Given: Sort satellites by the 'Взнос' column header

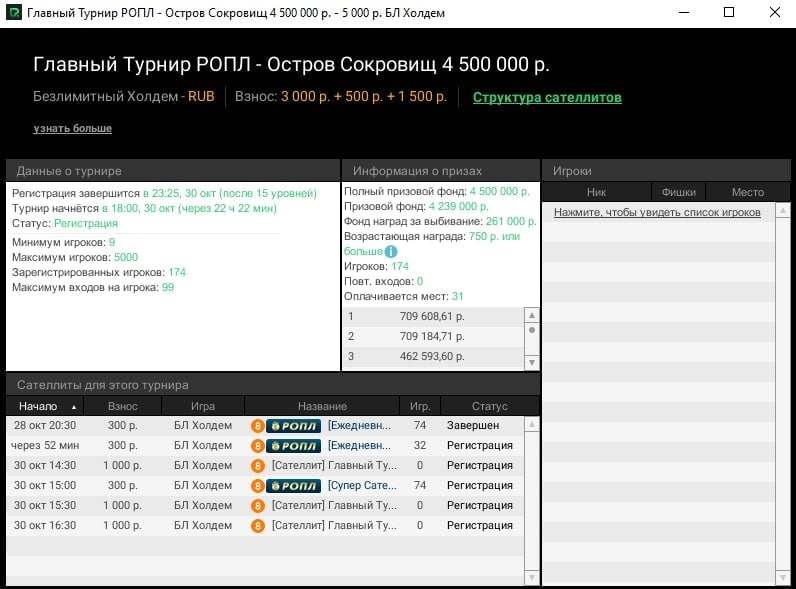Looking at the screenshot, I should (x=122, y=406).
